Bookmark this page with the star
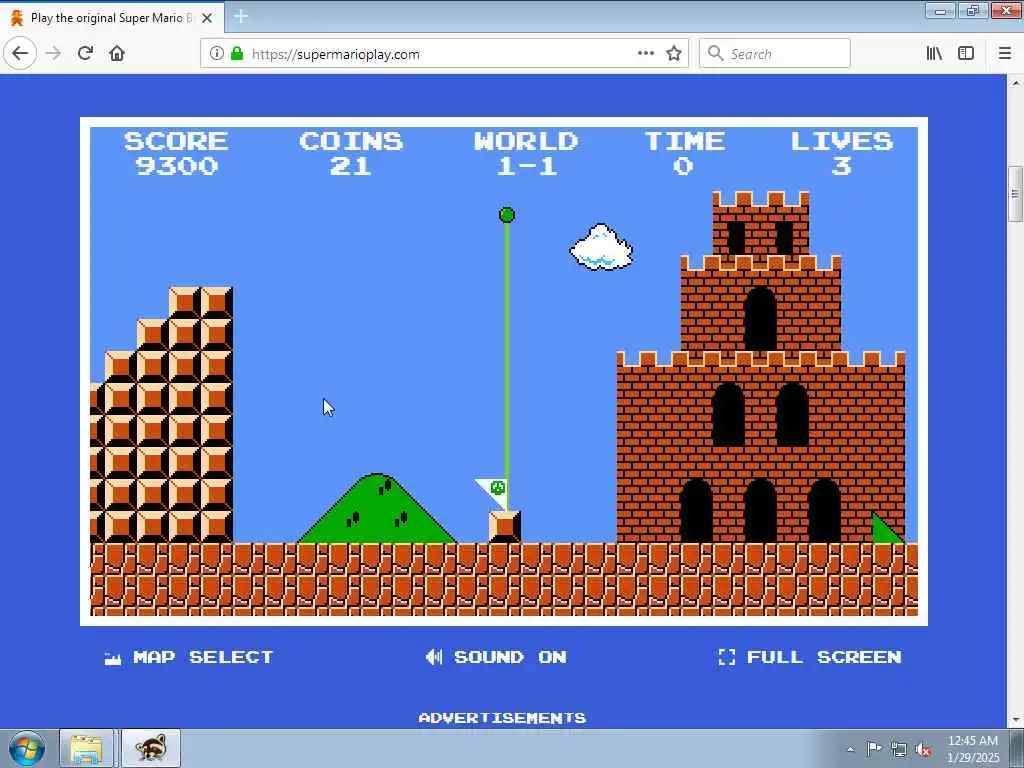The image size is (1024, 768). click(x=674, y=54)
